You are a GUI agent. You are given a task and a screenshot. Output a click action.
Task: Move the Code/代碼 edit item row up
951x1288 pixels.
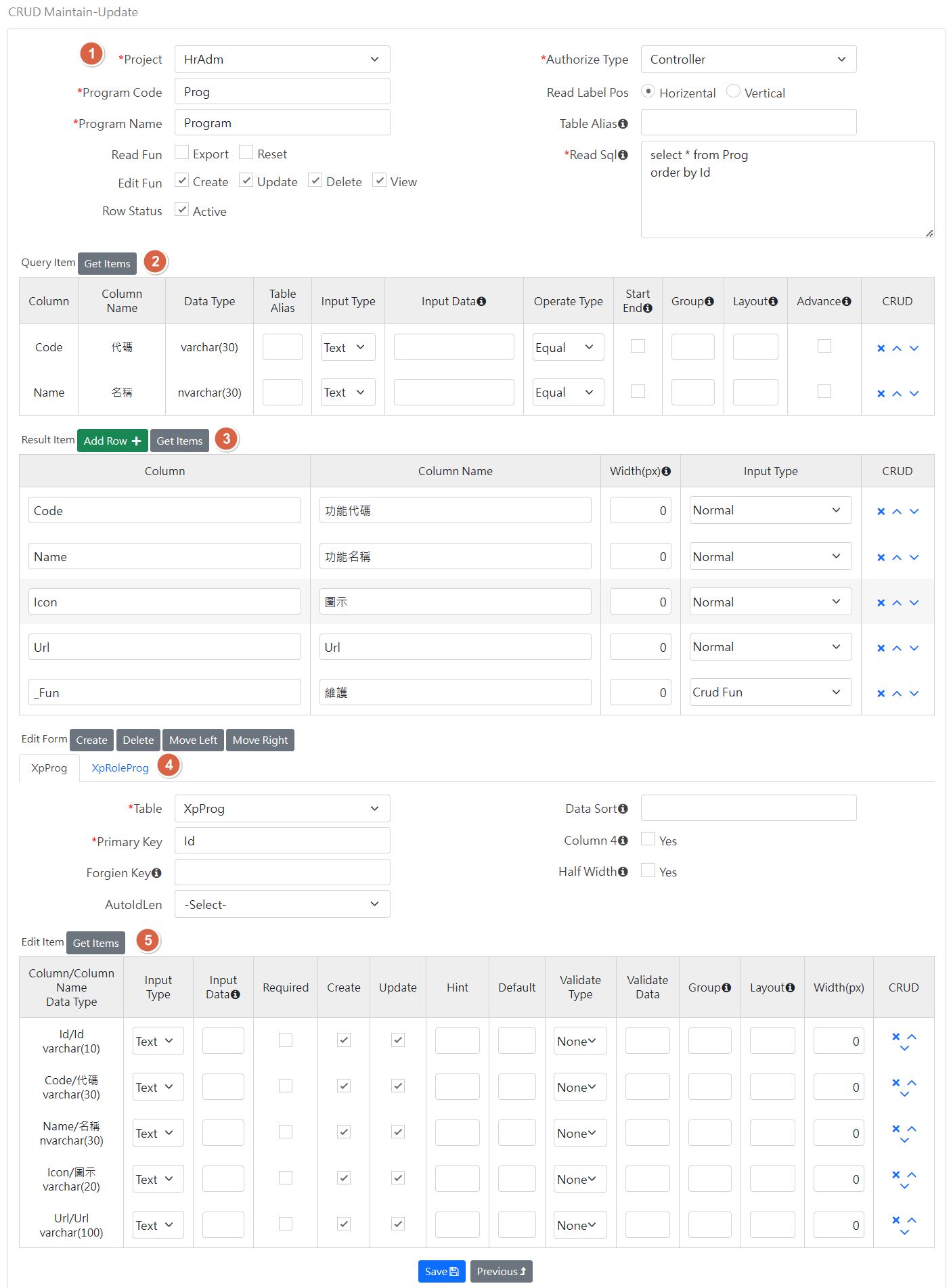click(x=912, y=1082)
